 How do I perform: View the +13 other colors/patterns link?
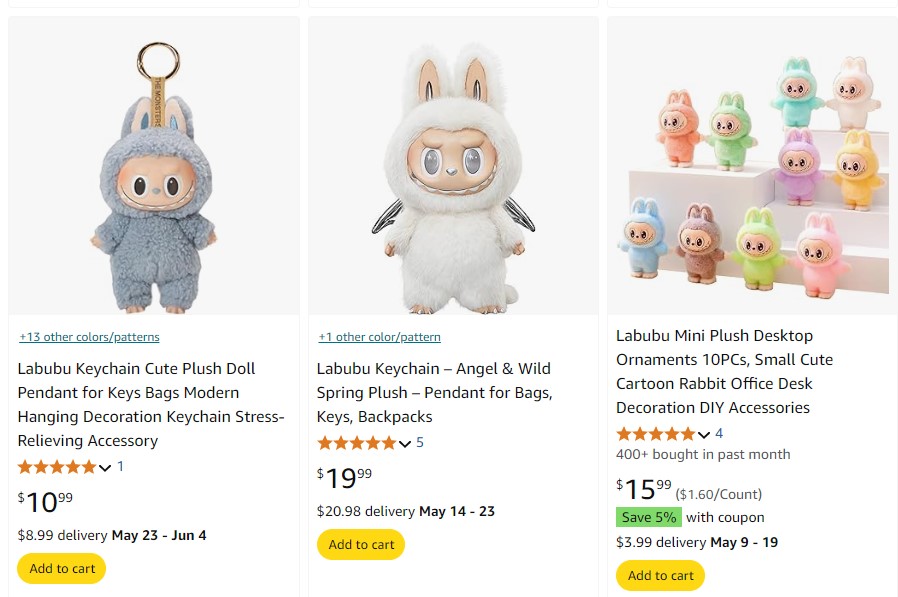tap(89, 337)
